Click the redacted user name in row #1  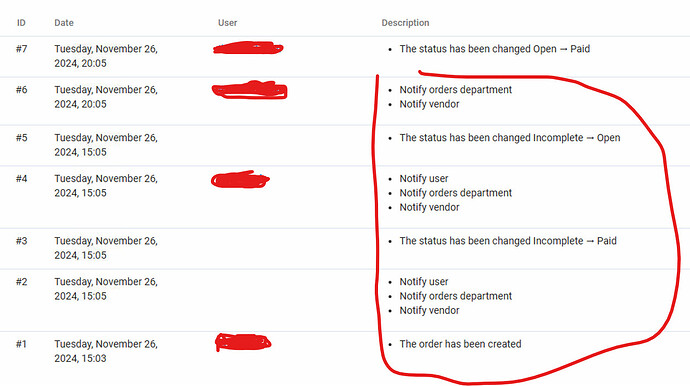coord(243,342)
